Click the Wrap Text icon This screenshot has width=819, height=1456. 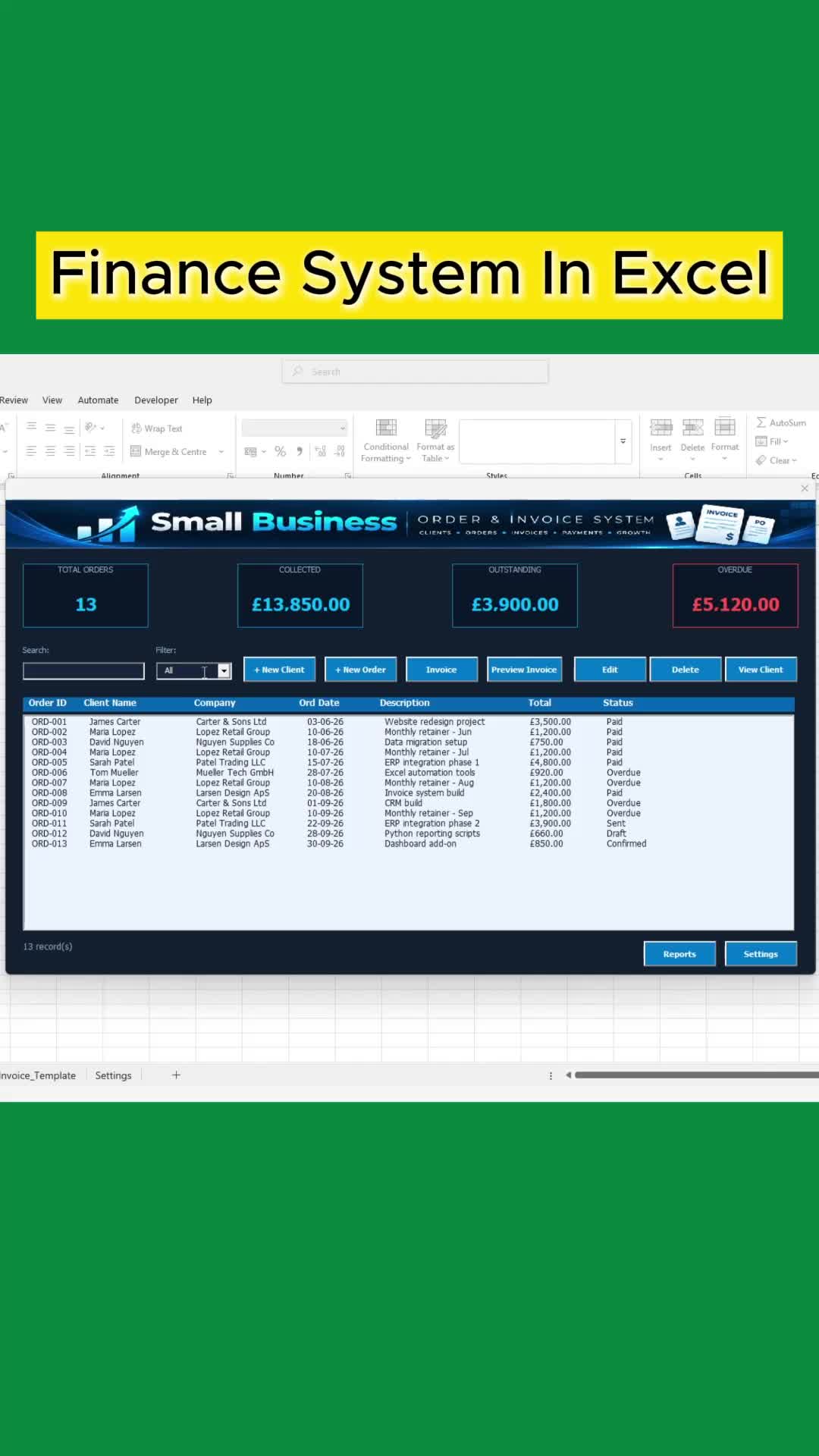coord(136,428)
